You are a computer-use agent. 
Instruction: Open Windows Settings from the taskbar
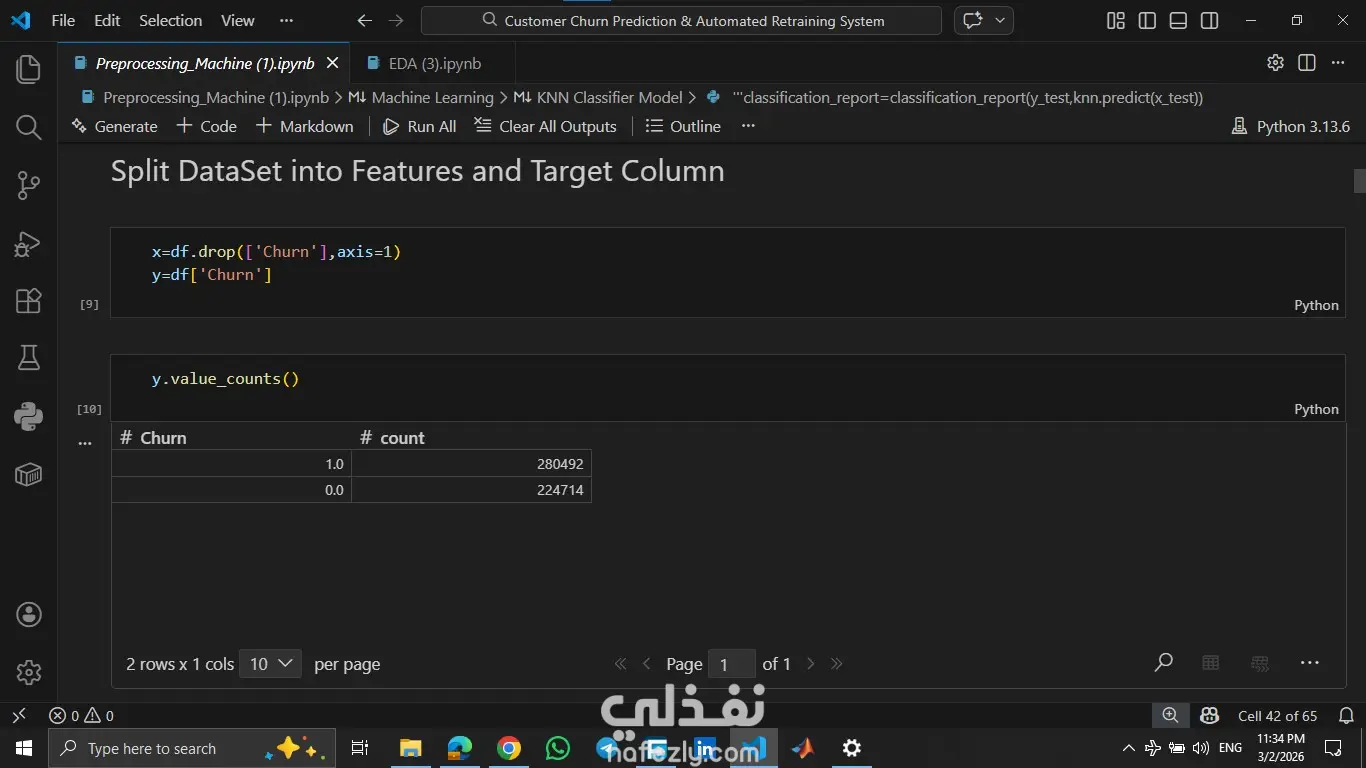(852, 748)
